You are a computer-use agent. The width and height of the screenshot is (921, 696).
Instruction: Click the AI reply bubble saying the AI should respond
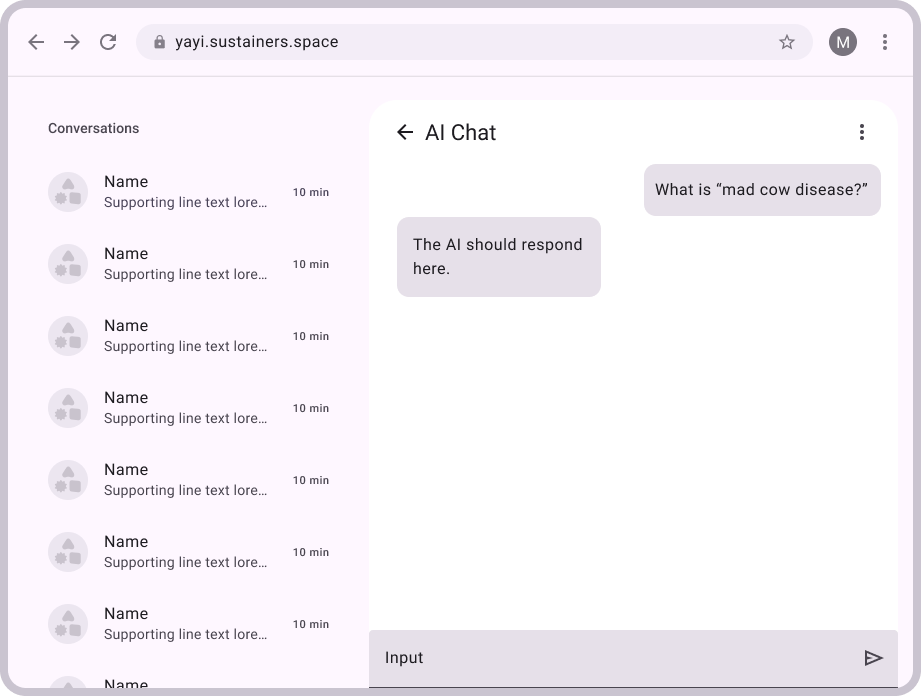tap(498, 256)
